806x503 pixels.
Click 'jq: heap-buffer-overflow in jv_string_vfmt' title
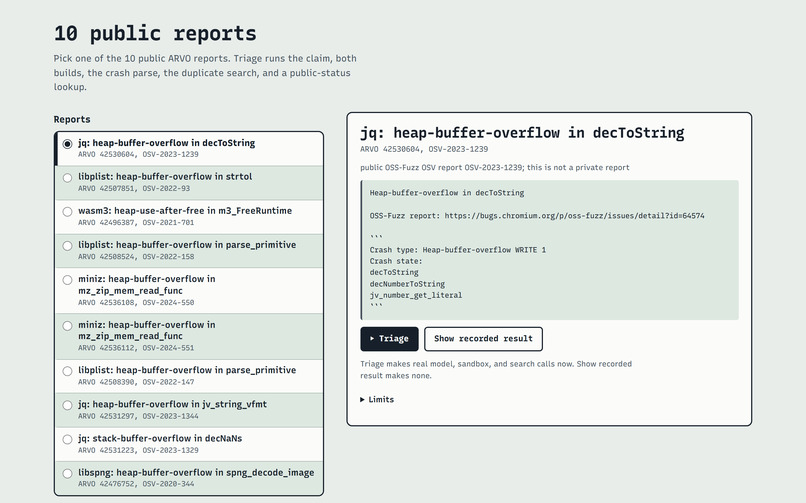(172, 404)
